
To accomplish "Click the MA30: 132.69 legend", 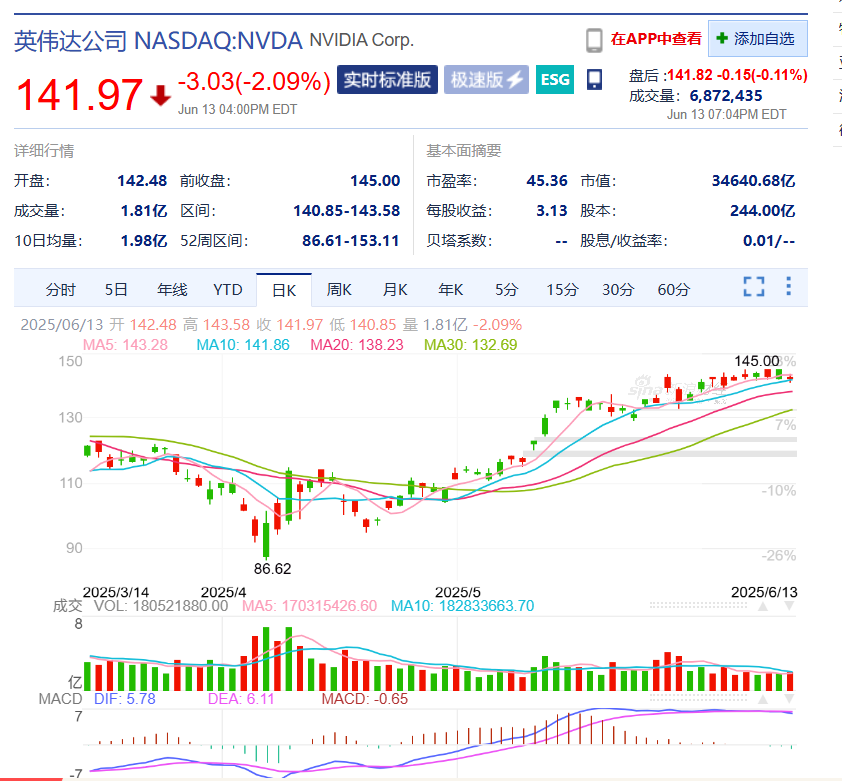I will [470, 345].
